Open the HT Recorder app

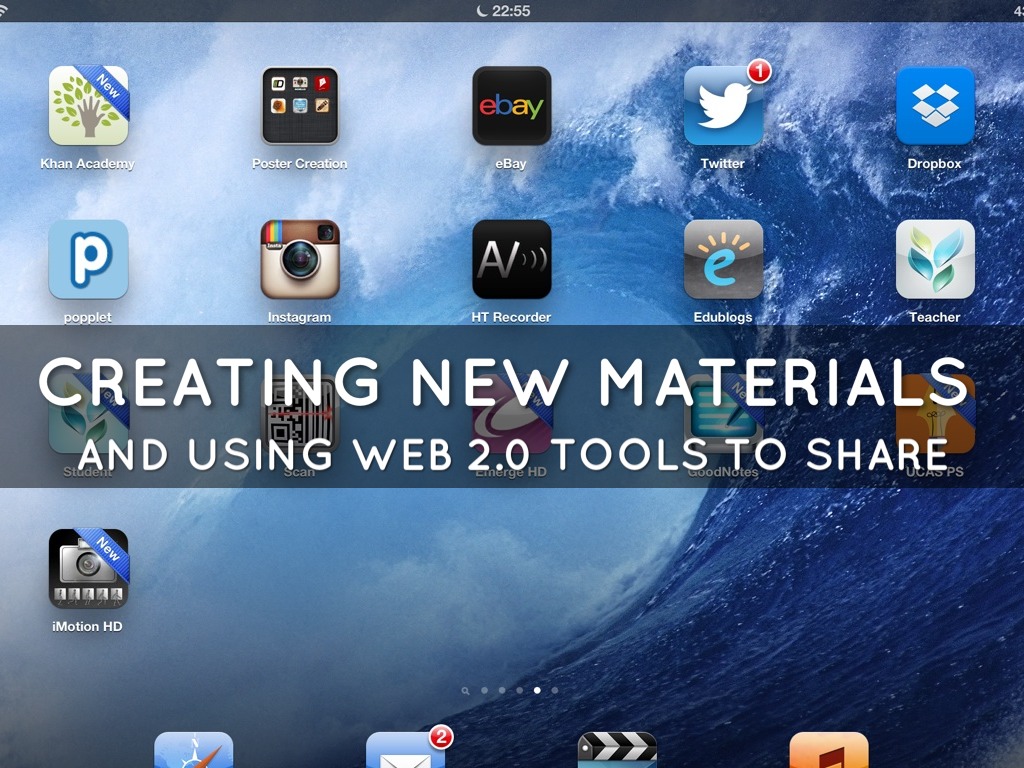(x=511, y=260)
